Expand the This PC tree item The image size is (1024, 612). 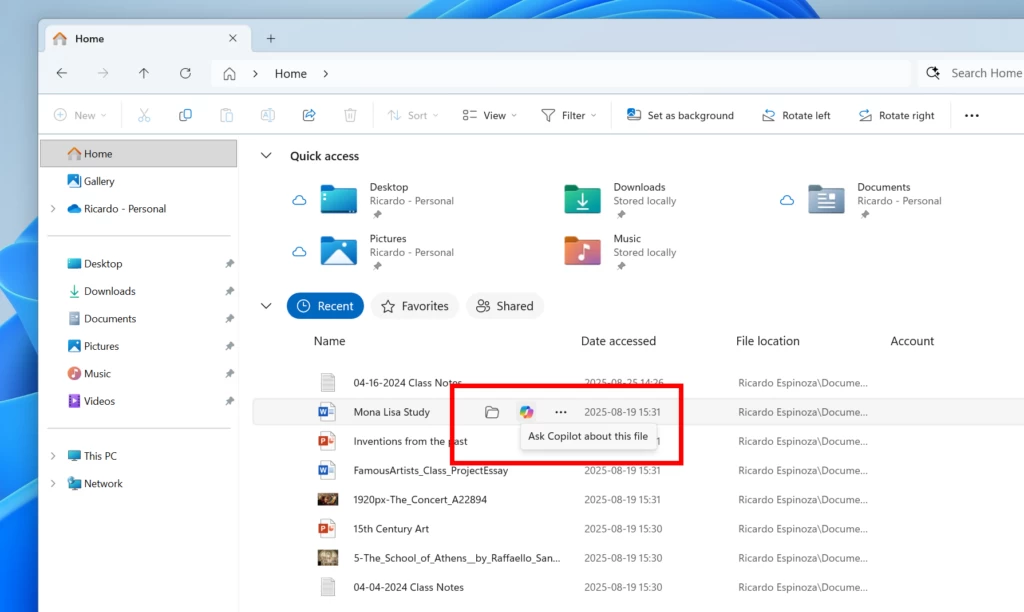52,455
